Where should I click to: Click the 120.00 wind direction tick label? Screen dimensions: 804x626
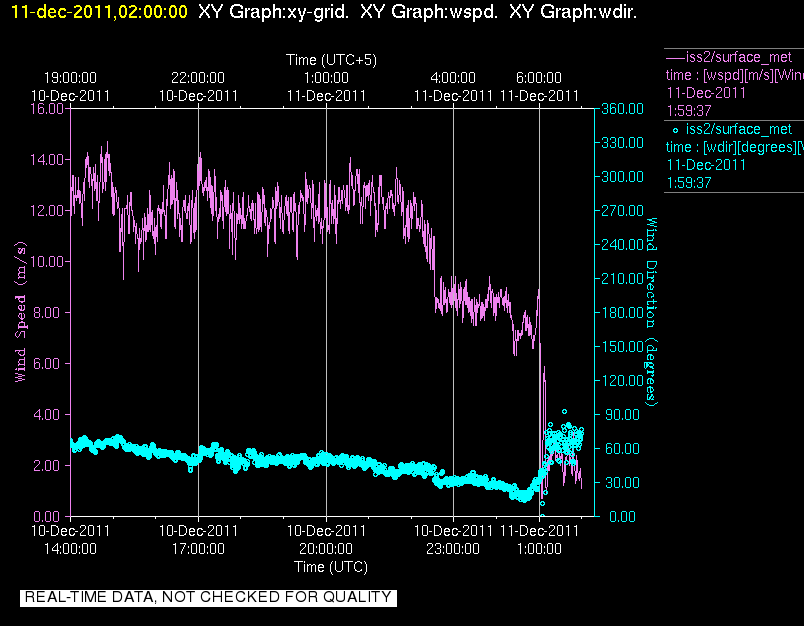[622, 380]
